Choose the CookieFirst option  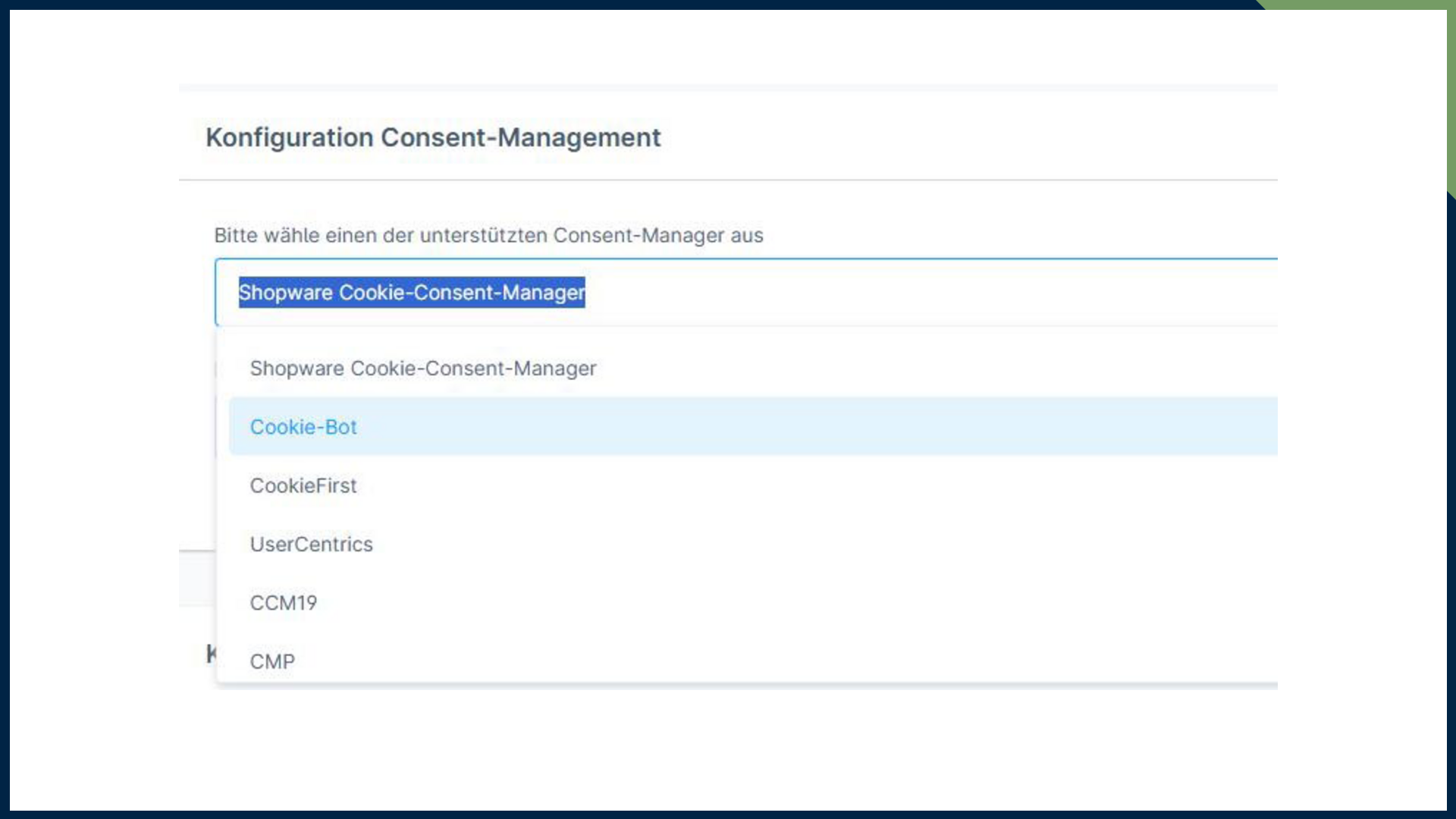pos(303,485)
